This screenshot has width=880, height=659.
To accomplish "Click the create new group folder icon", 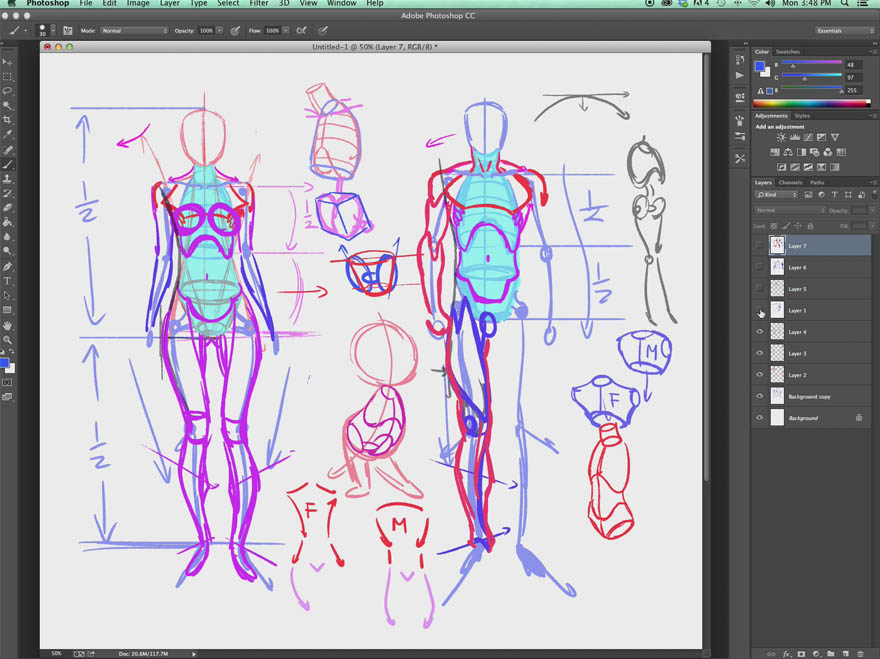I will [831, 654].
